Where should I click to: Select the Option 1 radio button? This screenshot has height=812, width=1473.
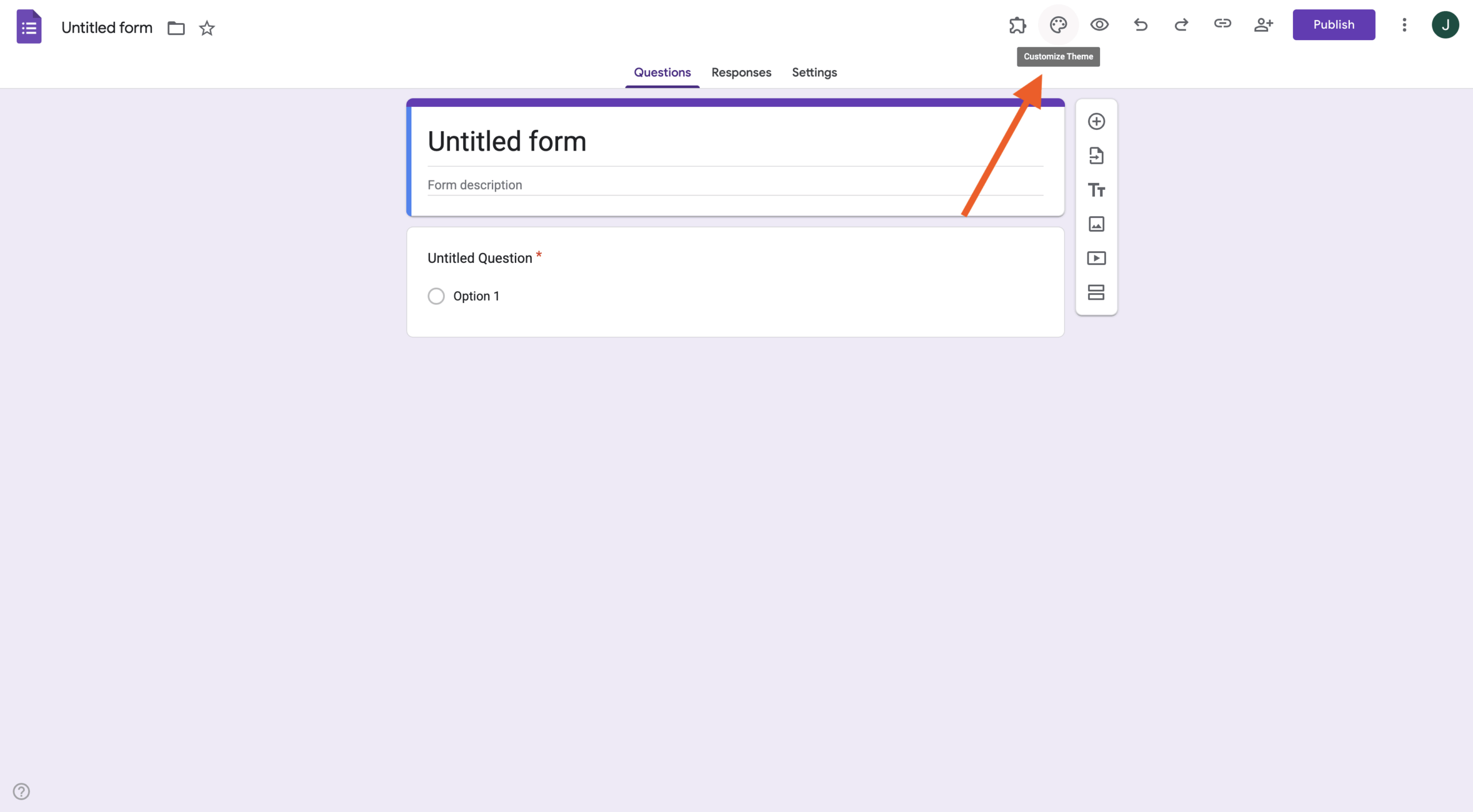436,296
